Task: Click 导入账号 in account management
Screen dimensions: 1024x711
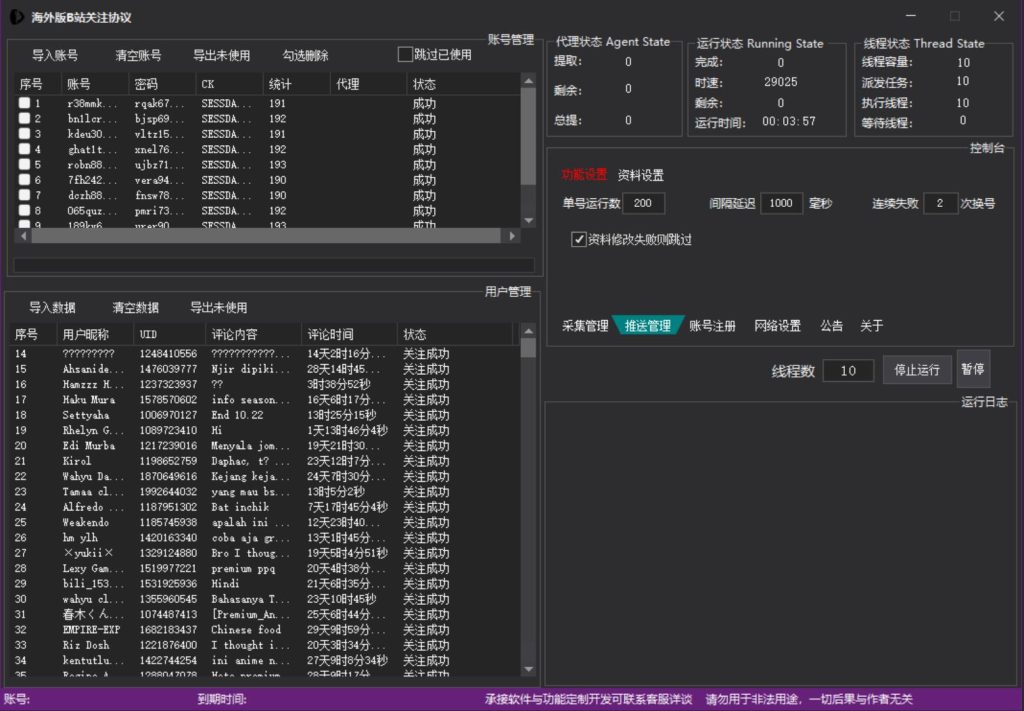Action: point(55,55)
